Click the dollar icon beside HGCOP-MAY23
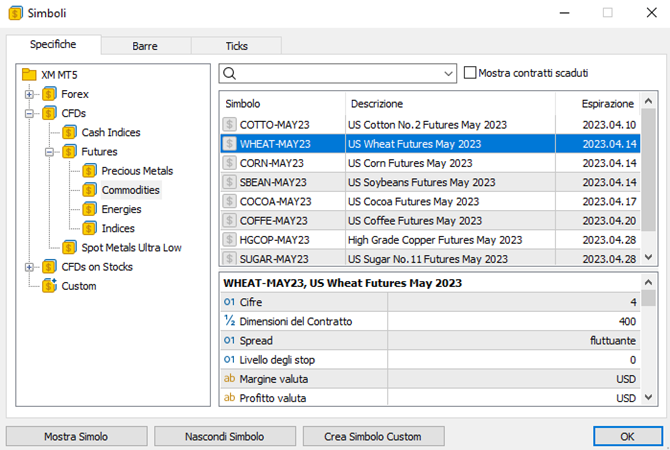670x450 pixels. tap(229, 240)
